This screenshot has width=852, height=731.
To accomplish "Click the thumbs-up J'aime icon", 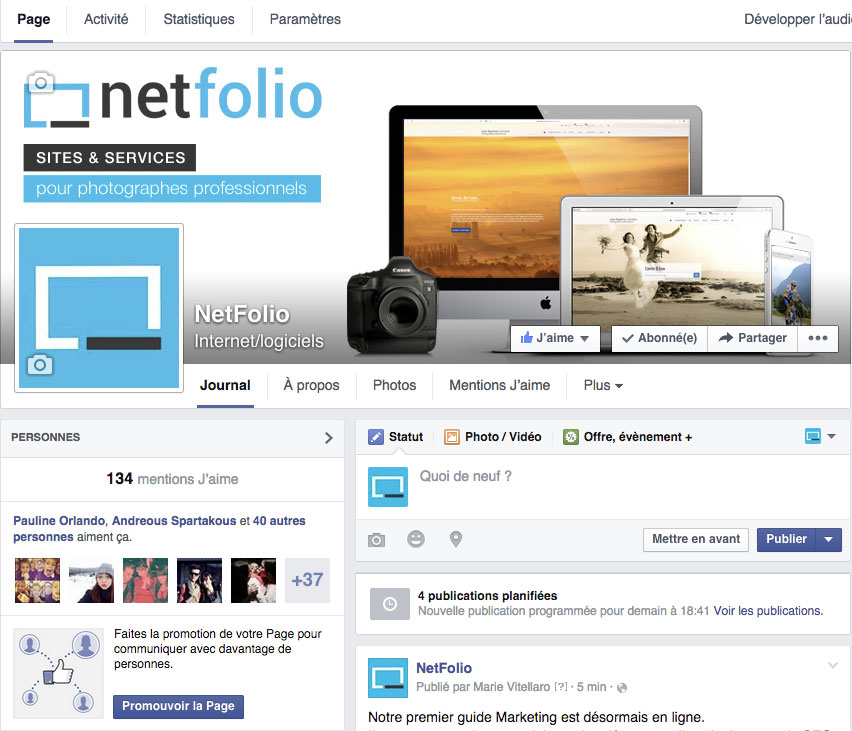I will [x=526, y=338].
